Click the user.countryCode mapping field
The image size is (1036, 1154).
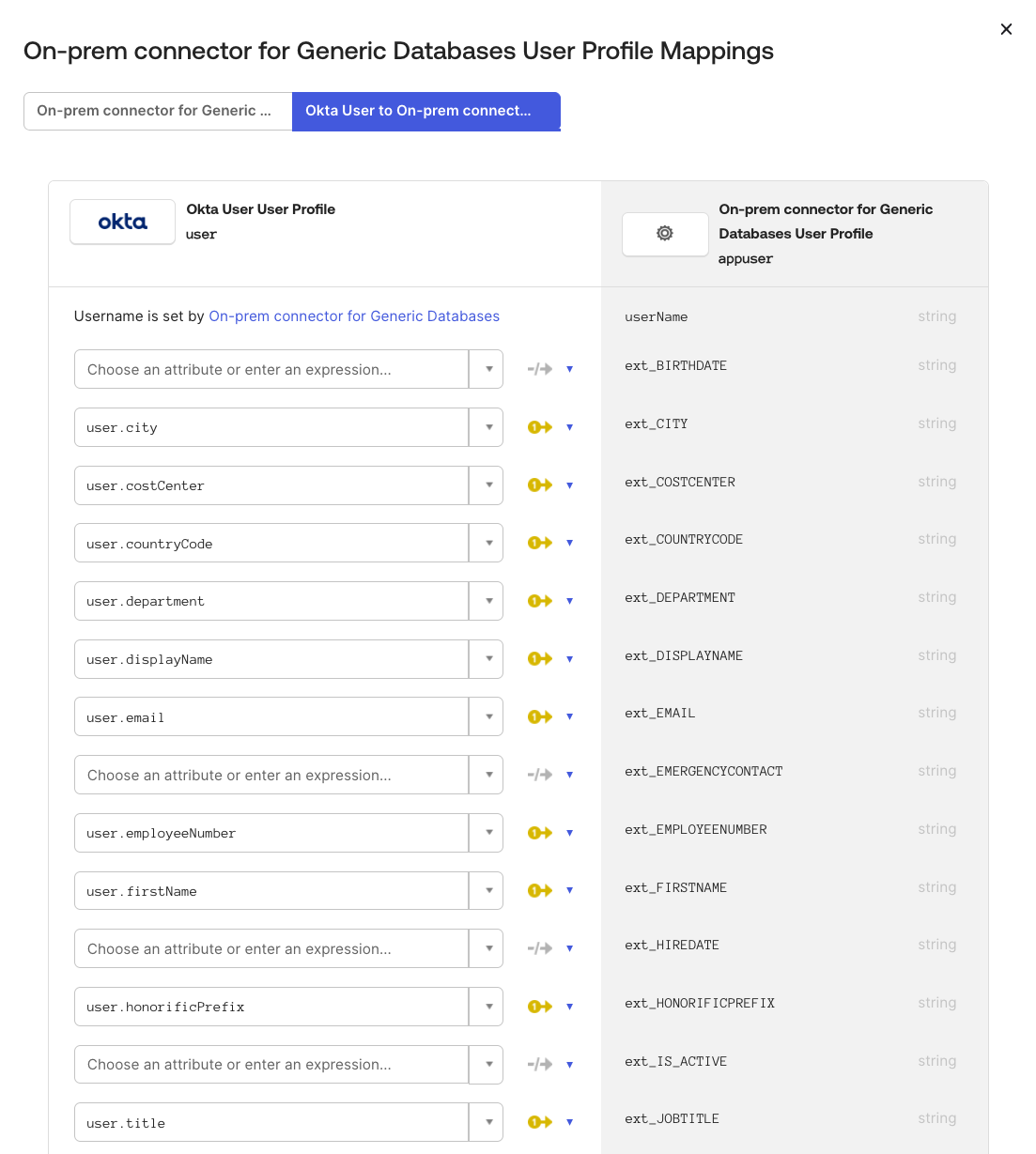[x=271, y=543]
